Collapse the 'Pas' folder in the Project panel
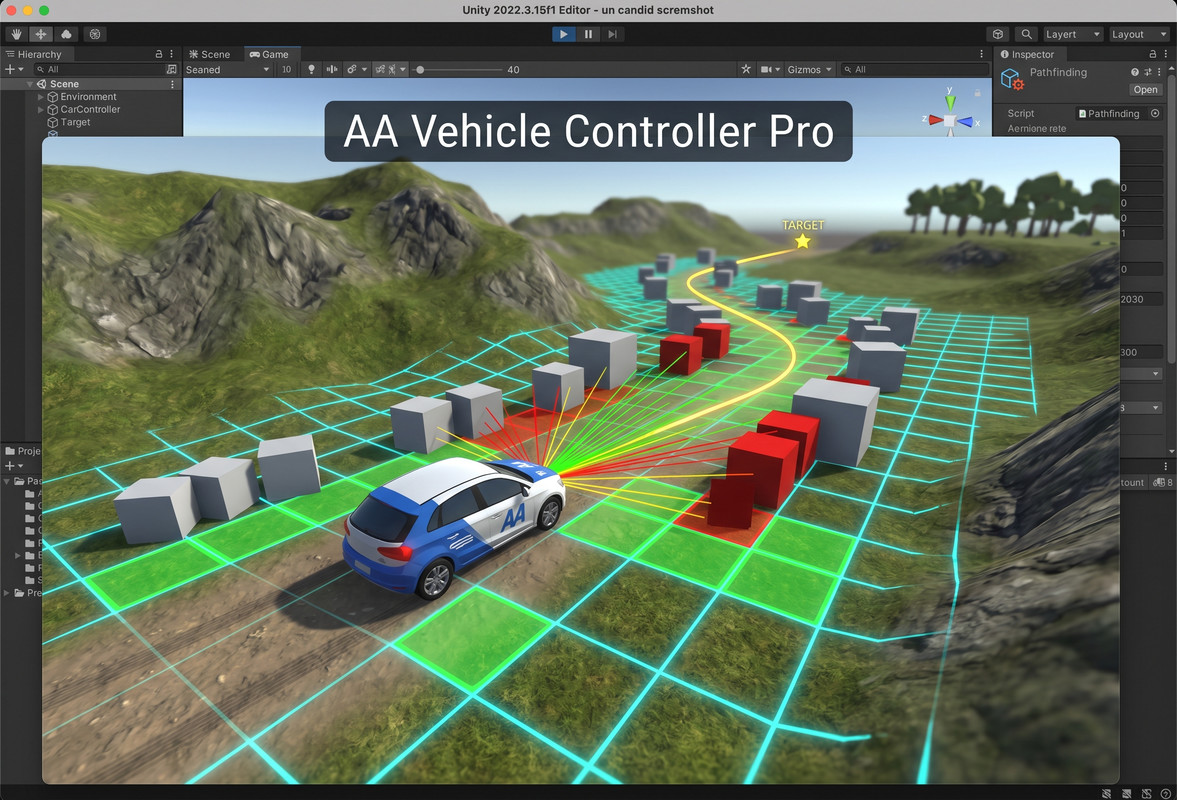 (x=7, y=481)
